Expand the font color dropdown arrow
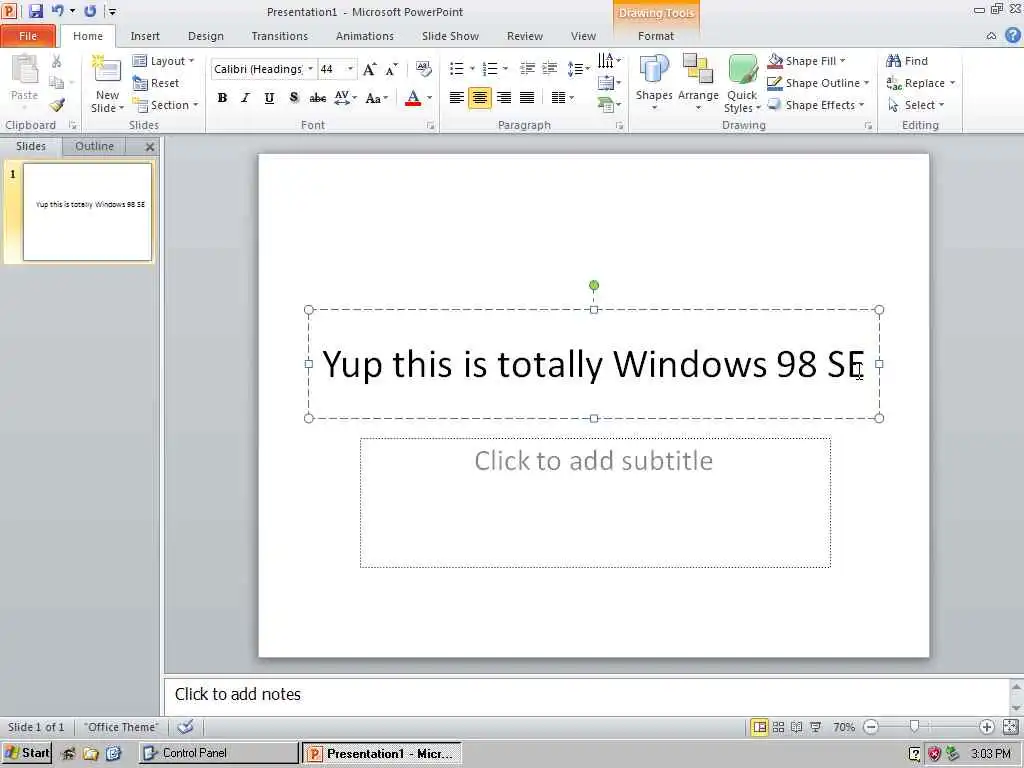1024x768 pixels. (429, 98)
